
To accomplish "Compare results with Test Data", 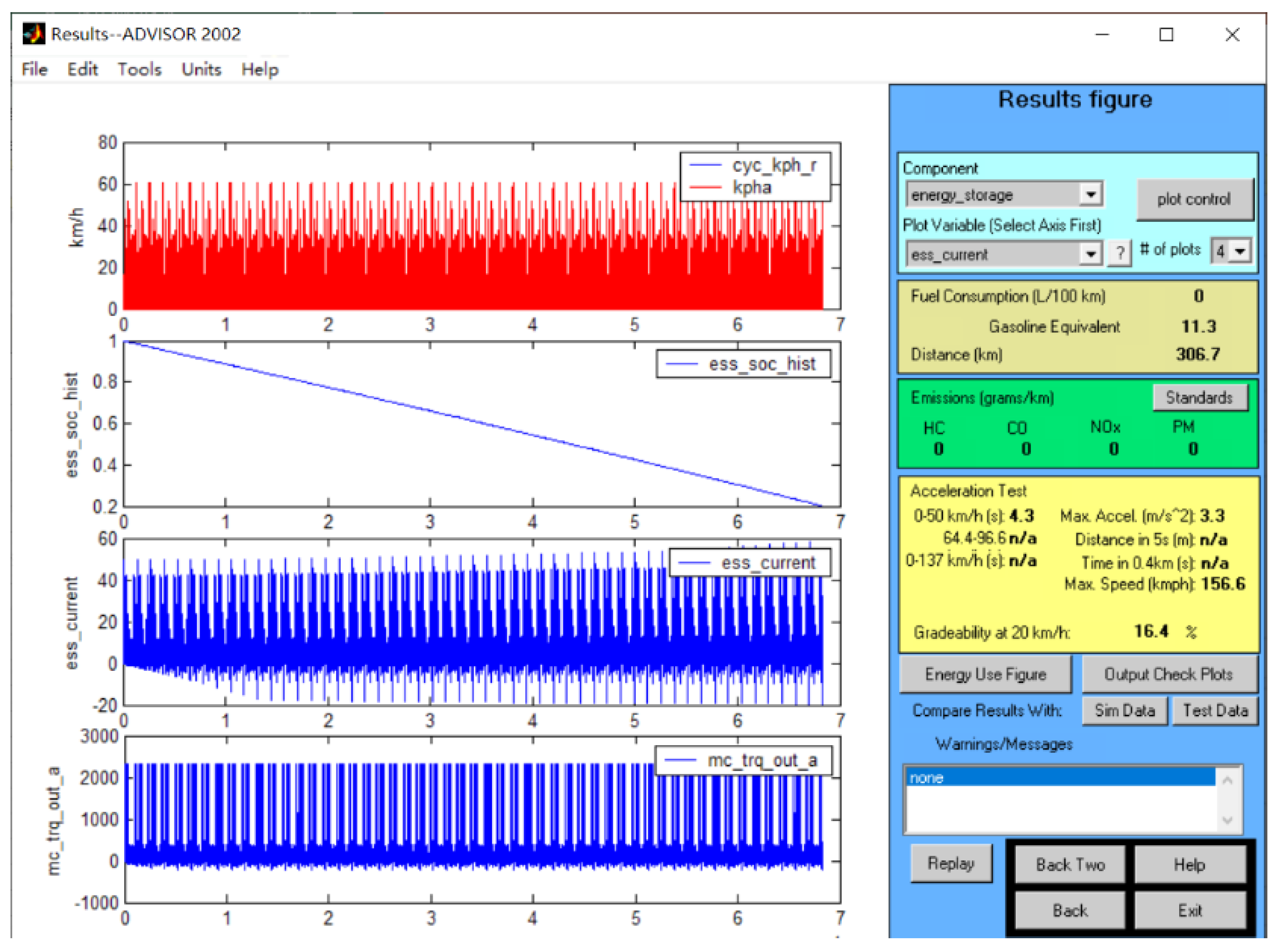I will point(1215,710).
